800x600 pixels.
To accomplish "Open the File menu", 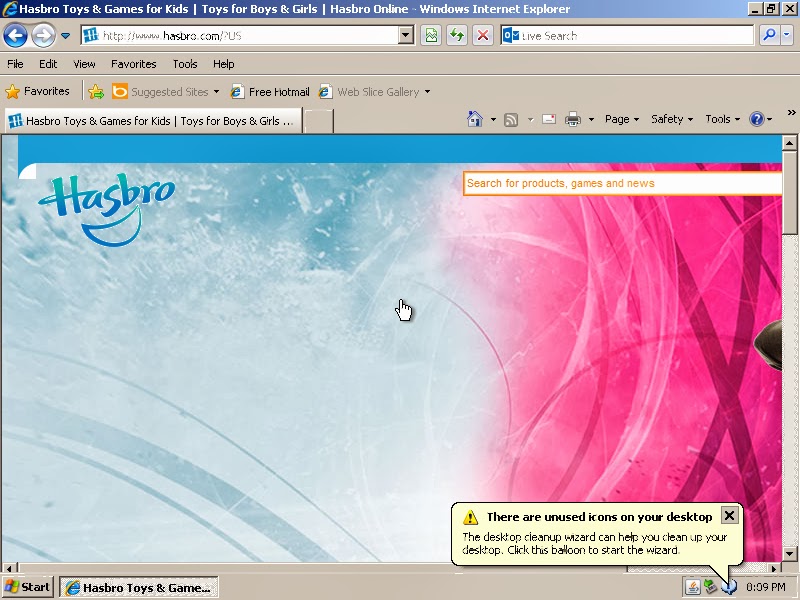I will [15, 64].
